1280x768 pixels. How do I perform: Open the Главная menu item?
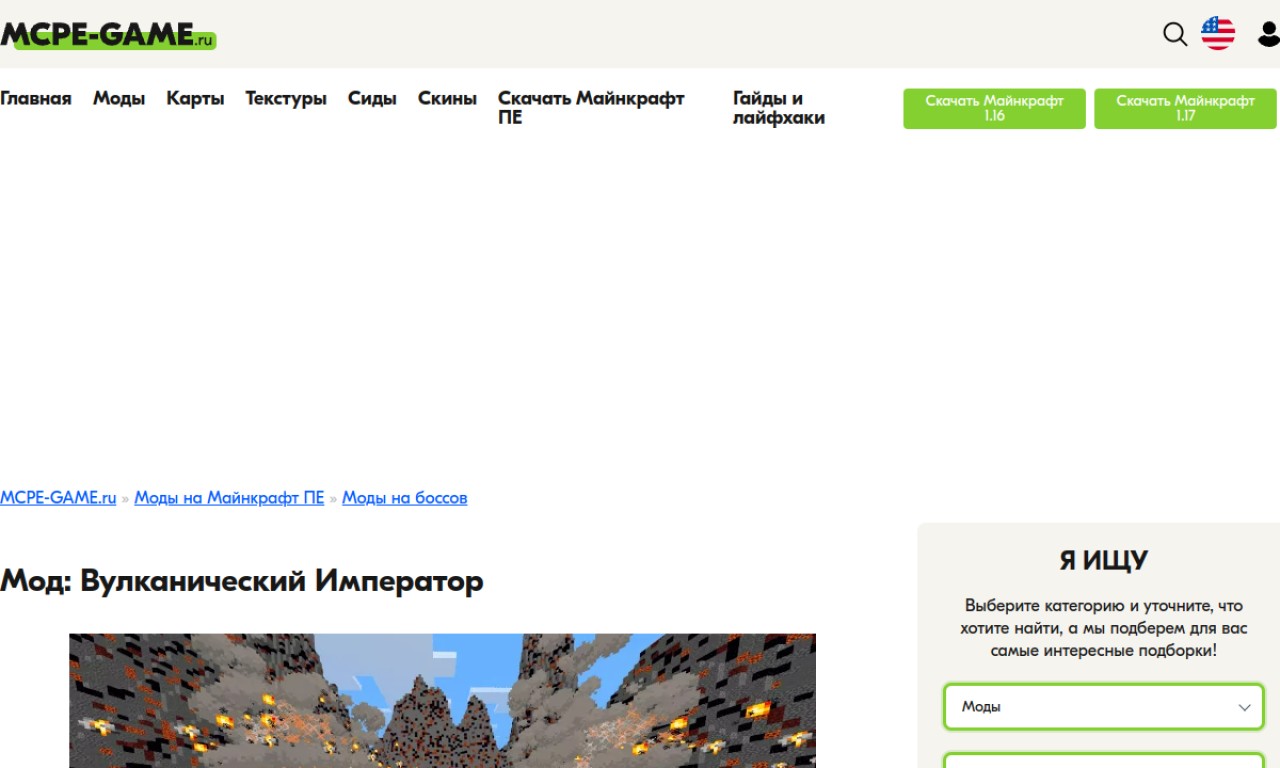coord(36,98)
